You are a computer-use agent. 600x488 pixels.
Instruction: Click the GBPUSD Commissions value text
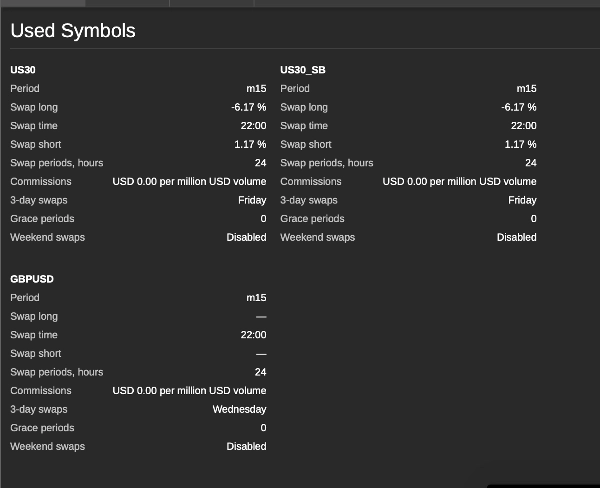point(189,390)
